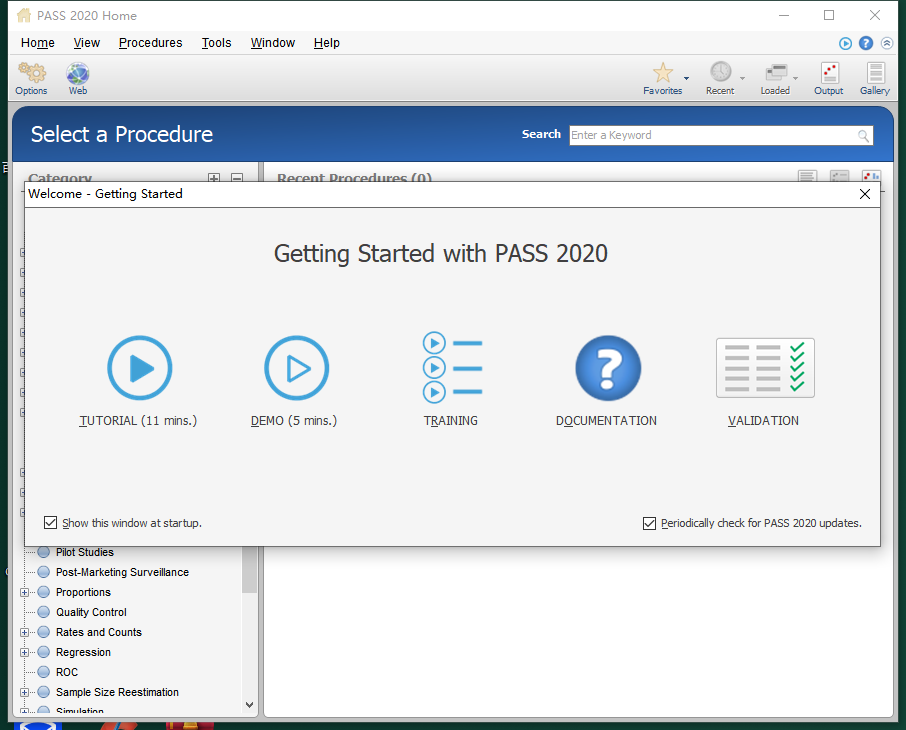The width and height of the screenshot is (906, 730).
Task: Click the DOCUMENTATION link text
Action: [606, 421]
